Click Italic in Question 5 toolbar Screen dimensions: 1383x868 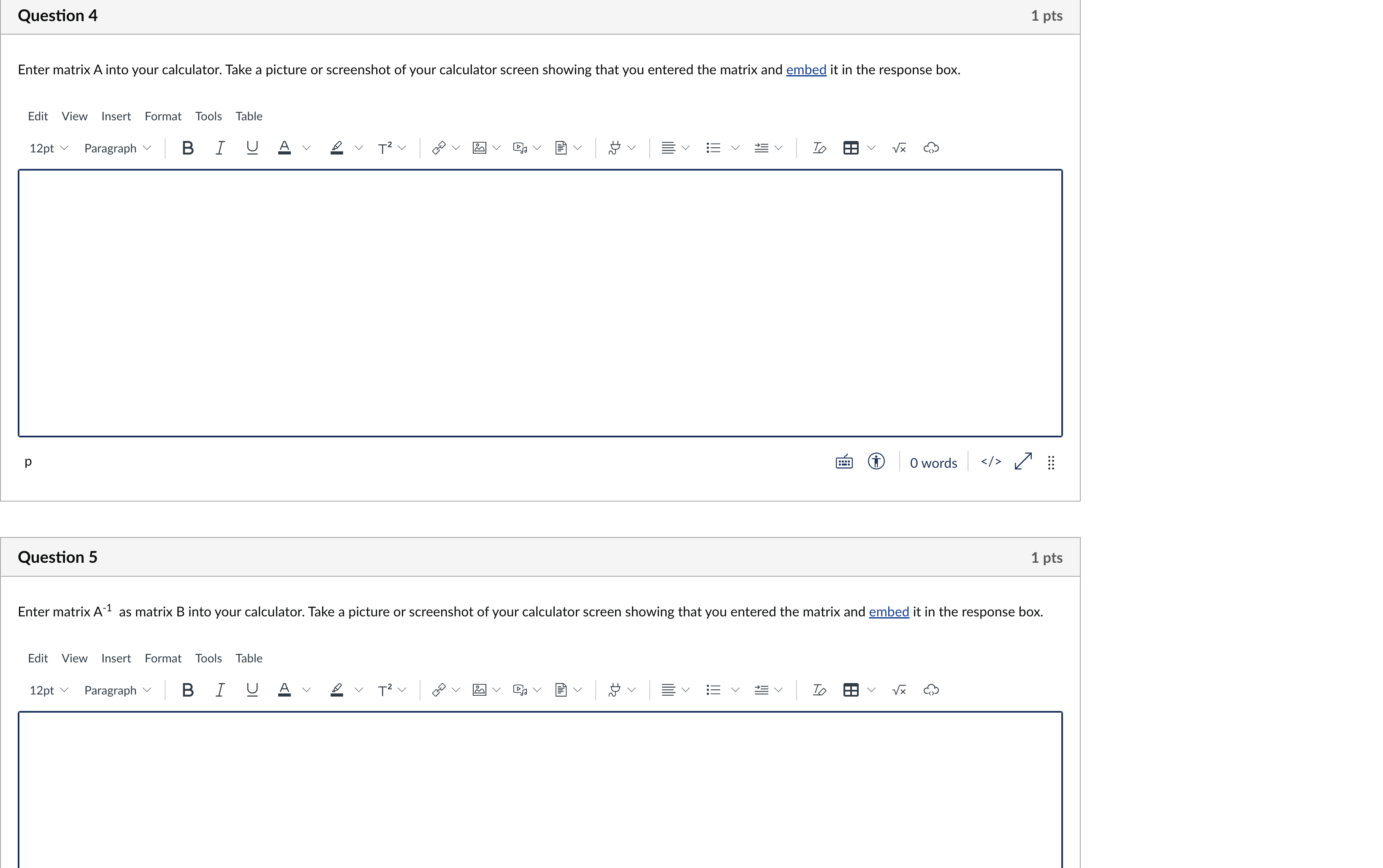219,690
